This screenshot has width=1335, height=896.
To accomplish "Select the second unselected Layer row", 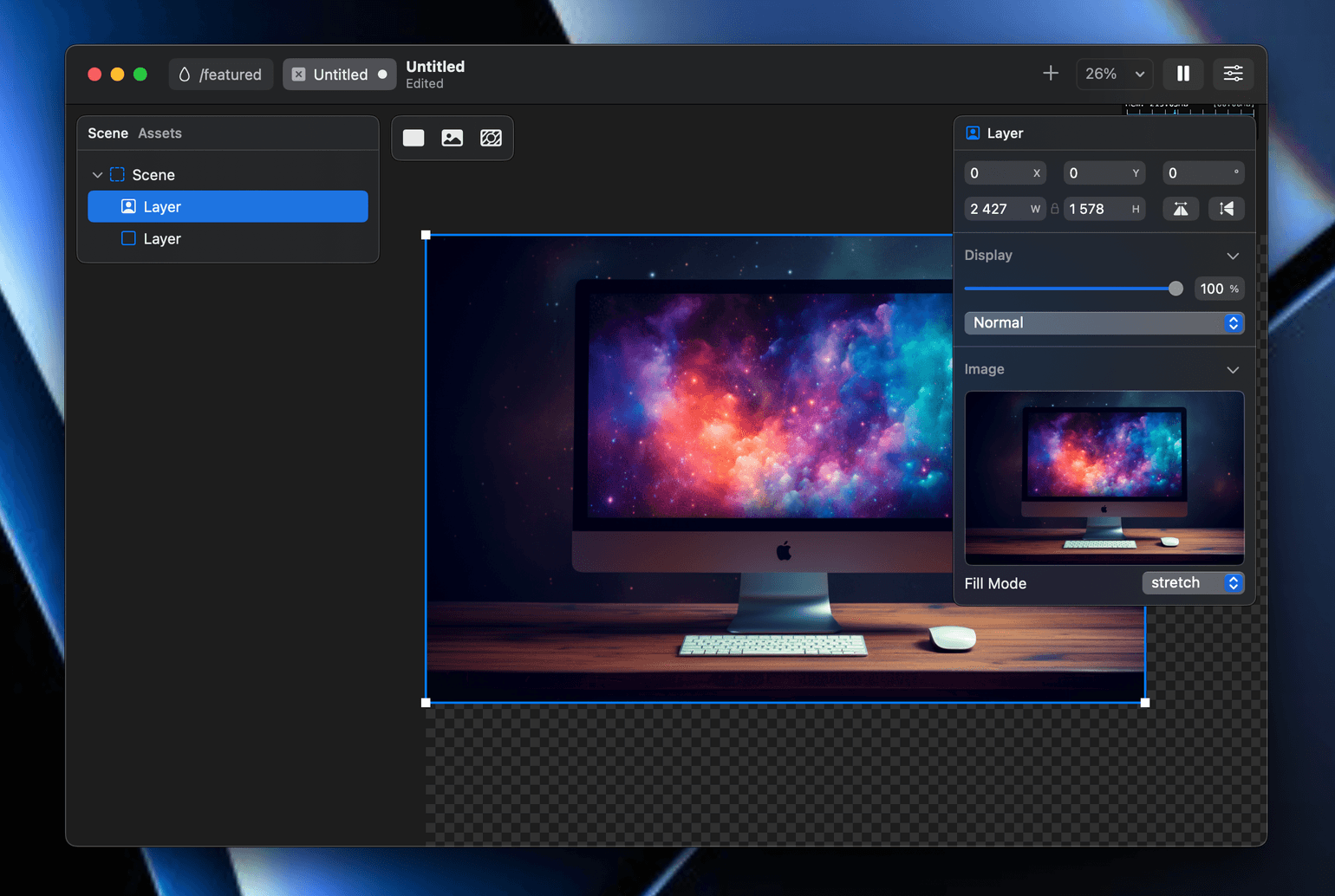I will (228, 238).
